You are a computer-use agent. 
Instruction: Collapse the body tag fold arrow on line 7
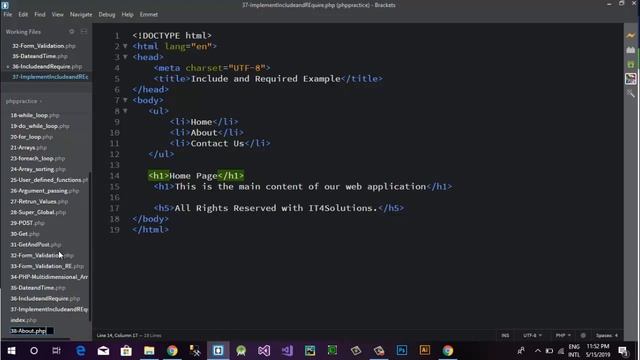tap(125, 100)
